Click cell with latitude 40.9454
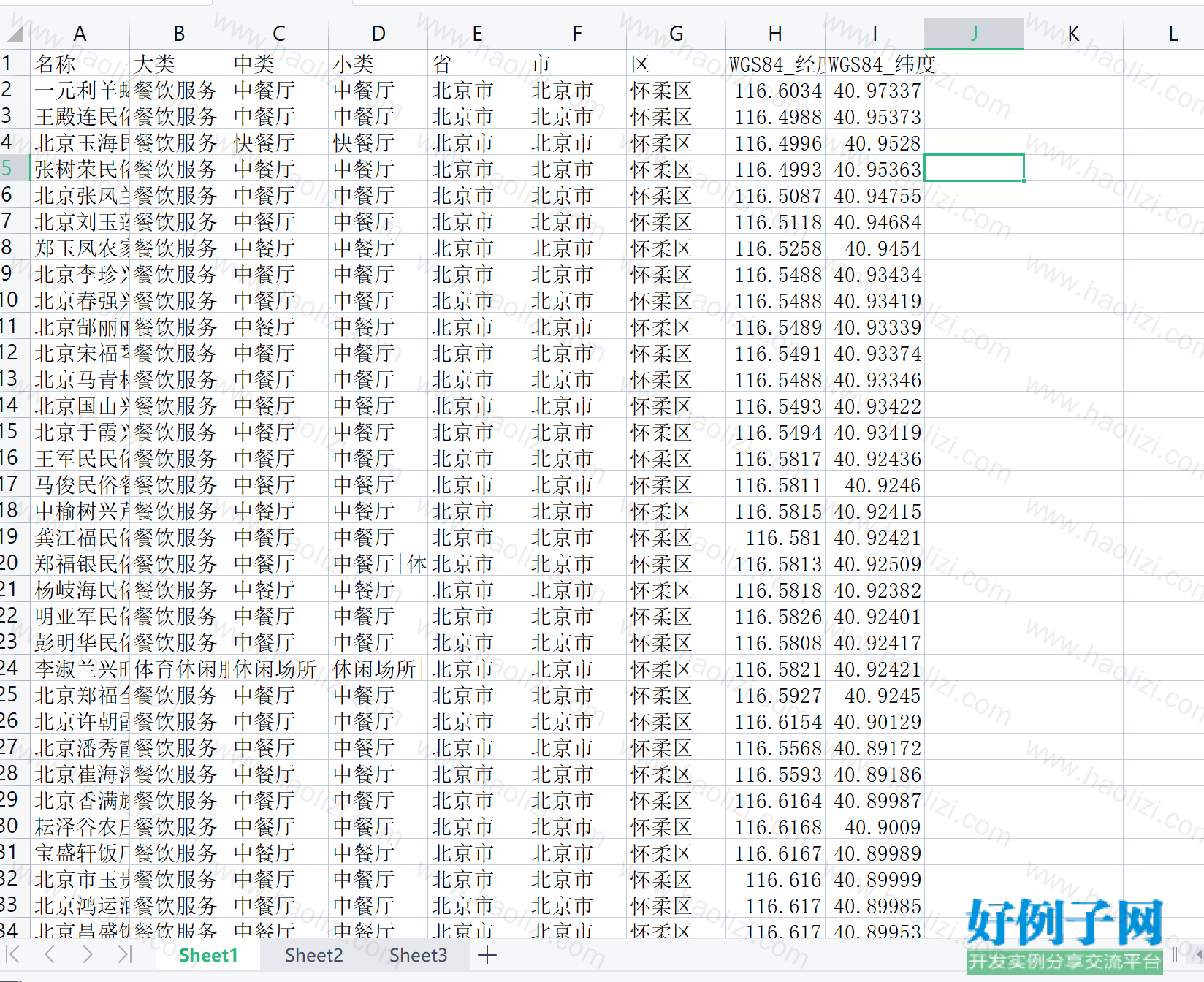This screenshot has width=1204, height=982. [x=875, y=248]
